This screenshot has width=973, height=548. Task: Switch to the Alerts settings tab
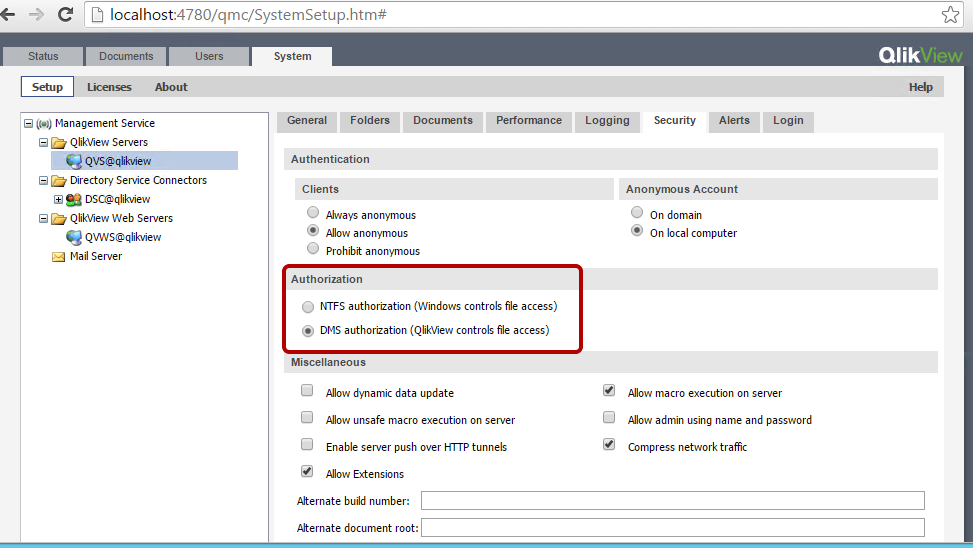pos(734,121)
